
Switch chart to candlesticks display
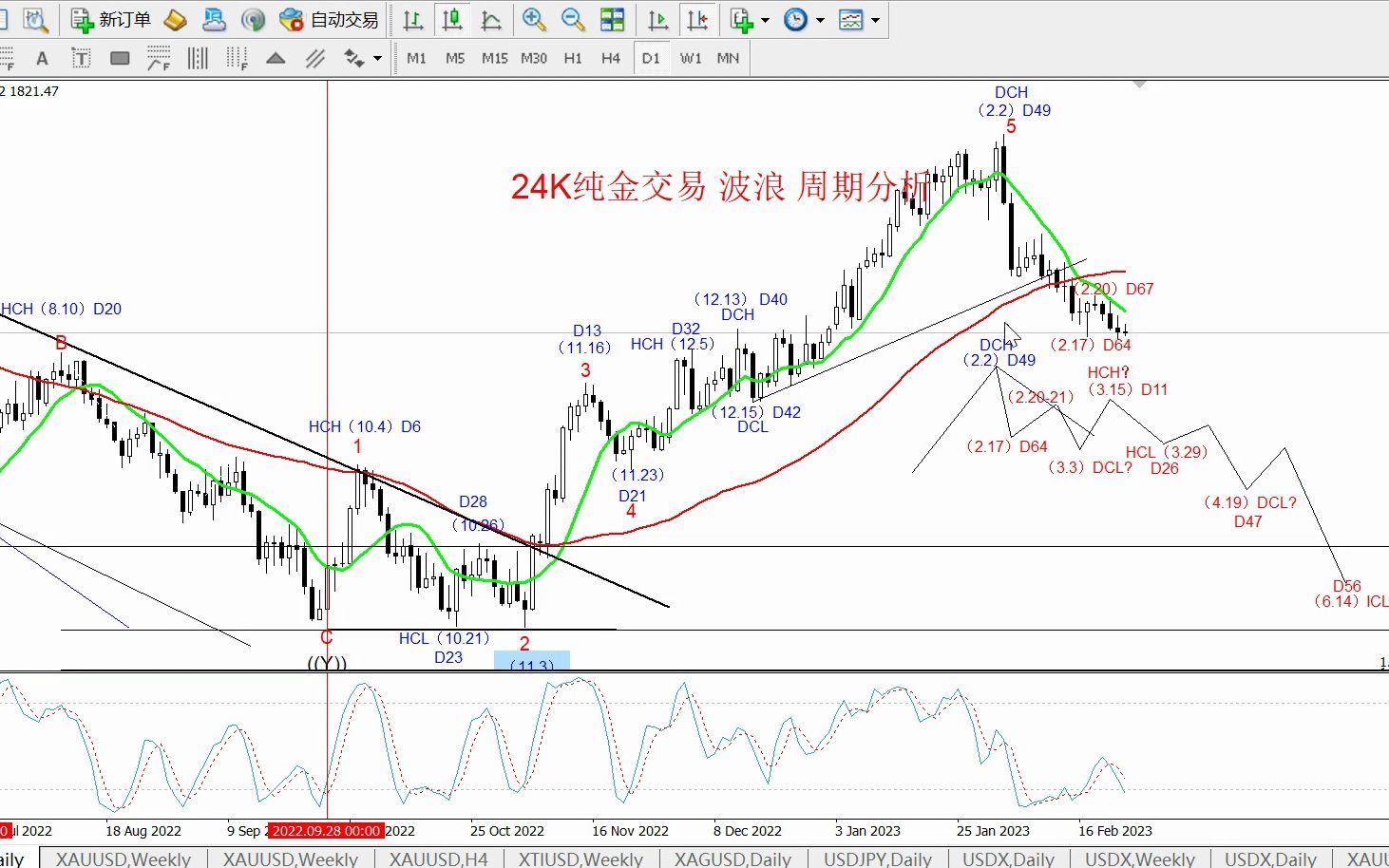452,19
